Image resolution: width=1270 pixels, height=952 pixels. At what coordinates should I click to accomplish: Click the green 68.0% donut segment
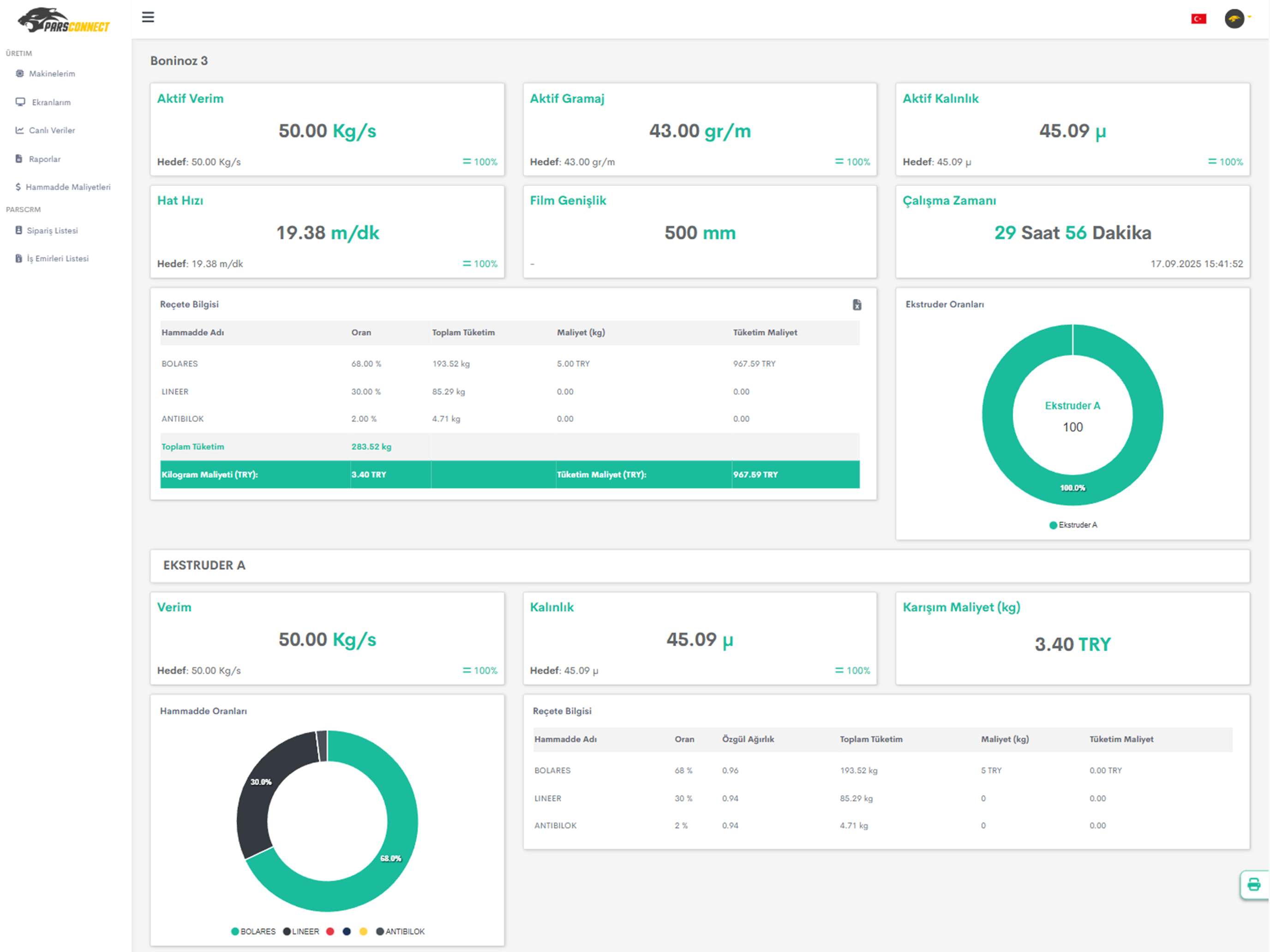coord(390,858)
